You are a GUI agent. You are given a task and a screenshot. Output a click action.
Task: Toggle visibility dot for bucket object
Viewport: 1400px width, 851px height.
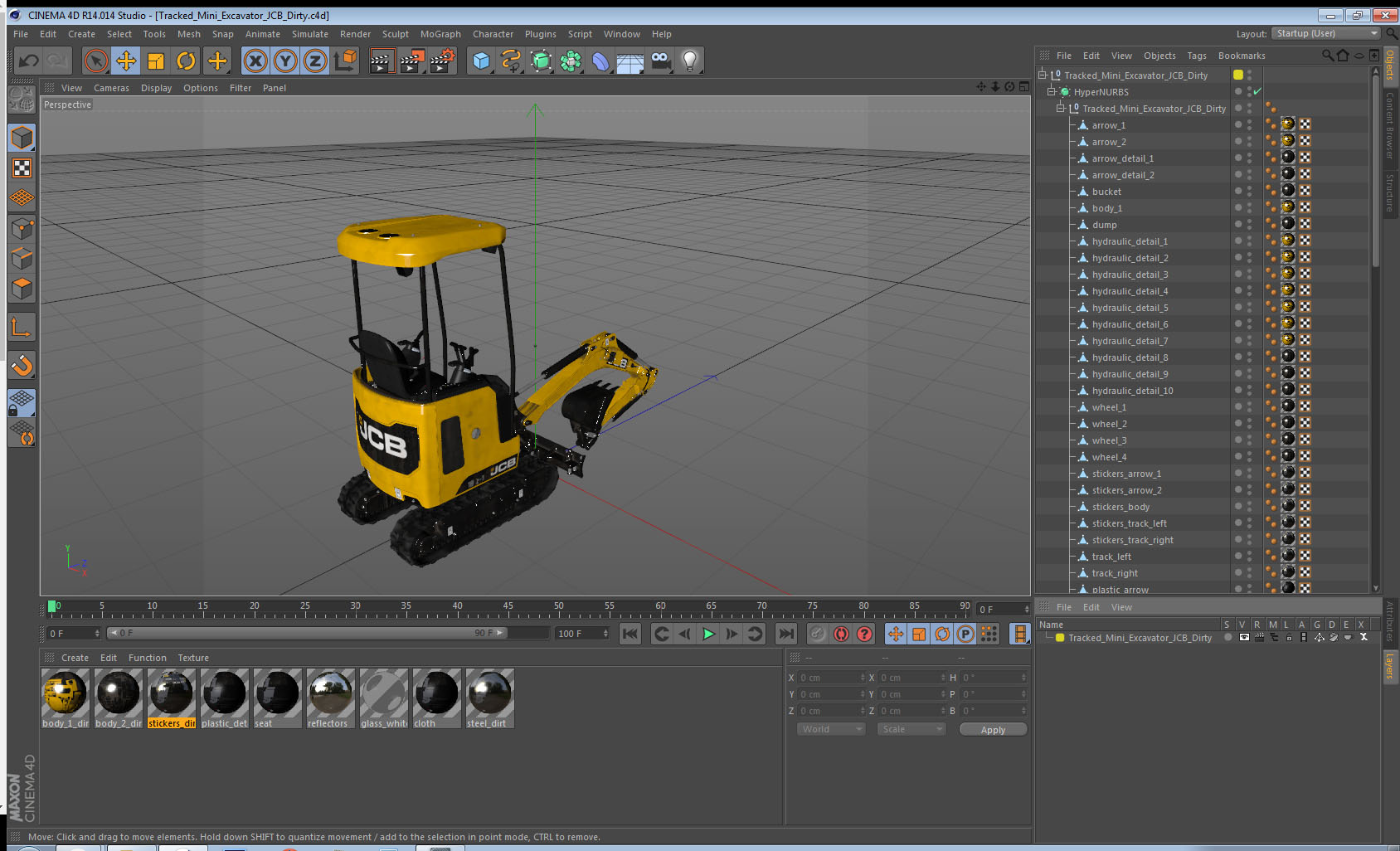(x=1238, y=192)
